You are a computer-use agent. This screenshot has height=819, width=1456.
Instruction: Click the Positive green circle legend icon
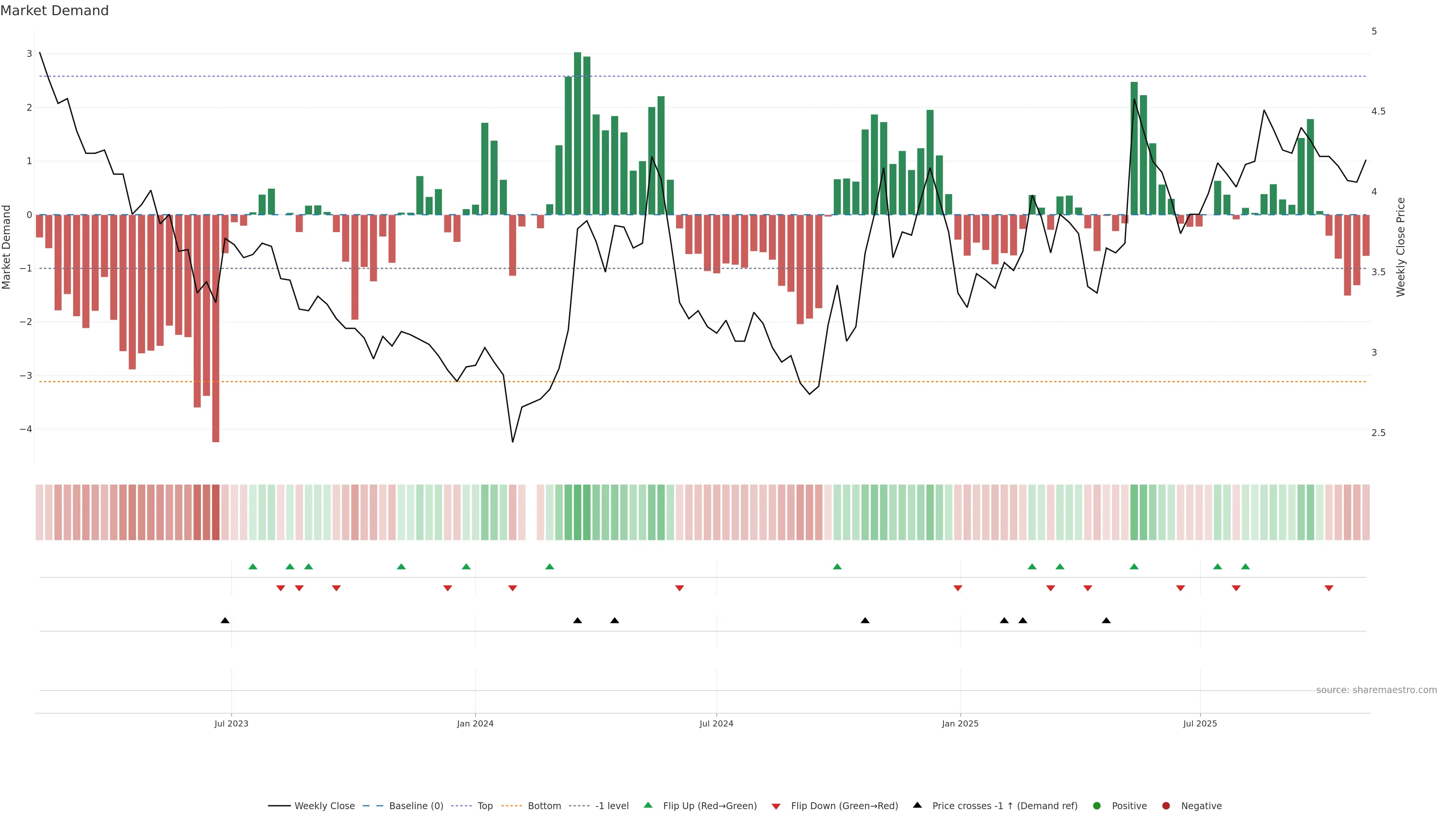click(x=1097, y=806)
